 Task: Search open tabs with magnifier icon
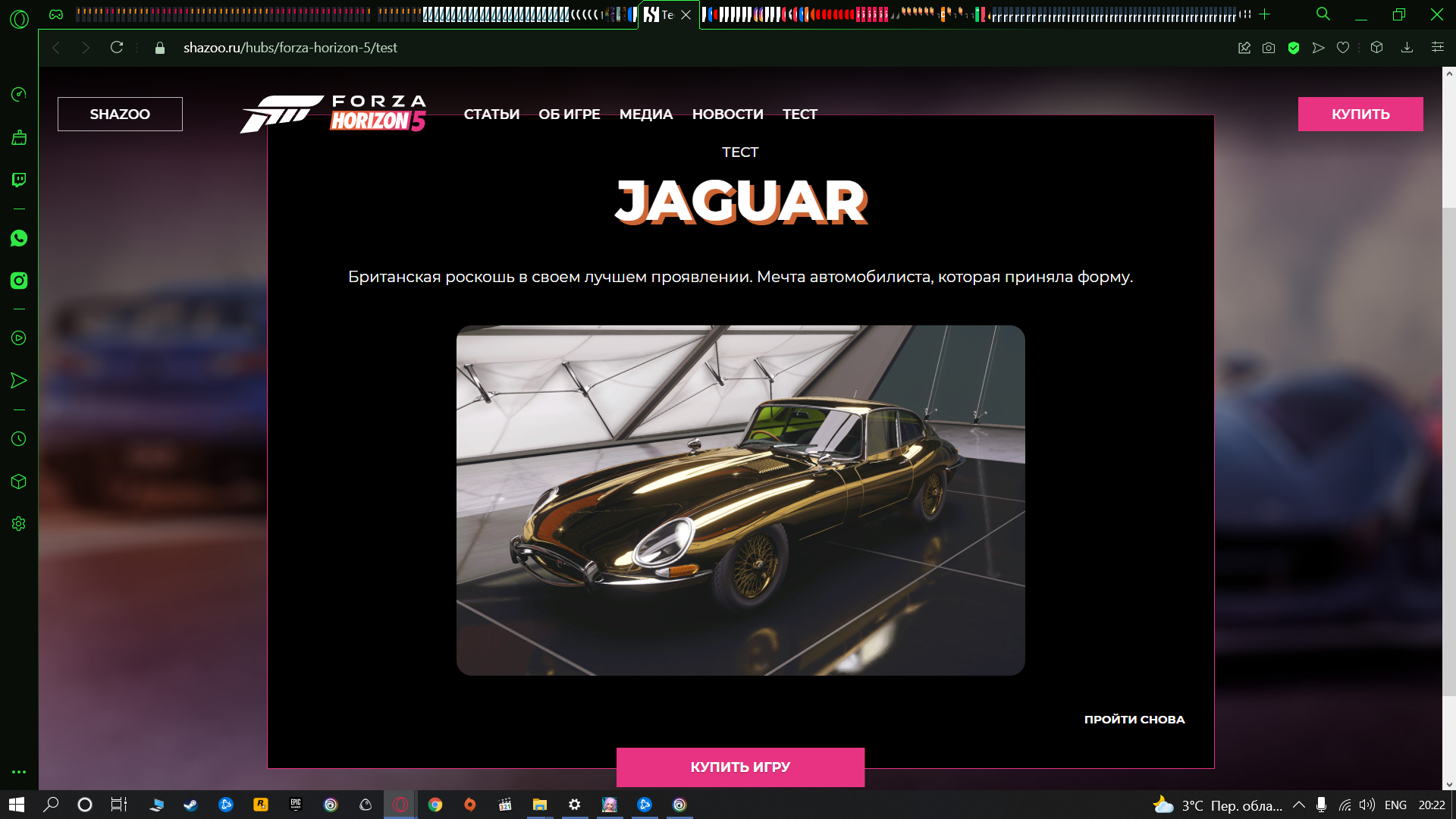[1323, 14]
